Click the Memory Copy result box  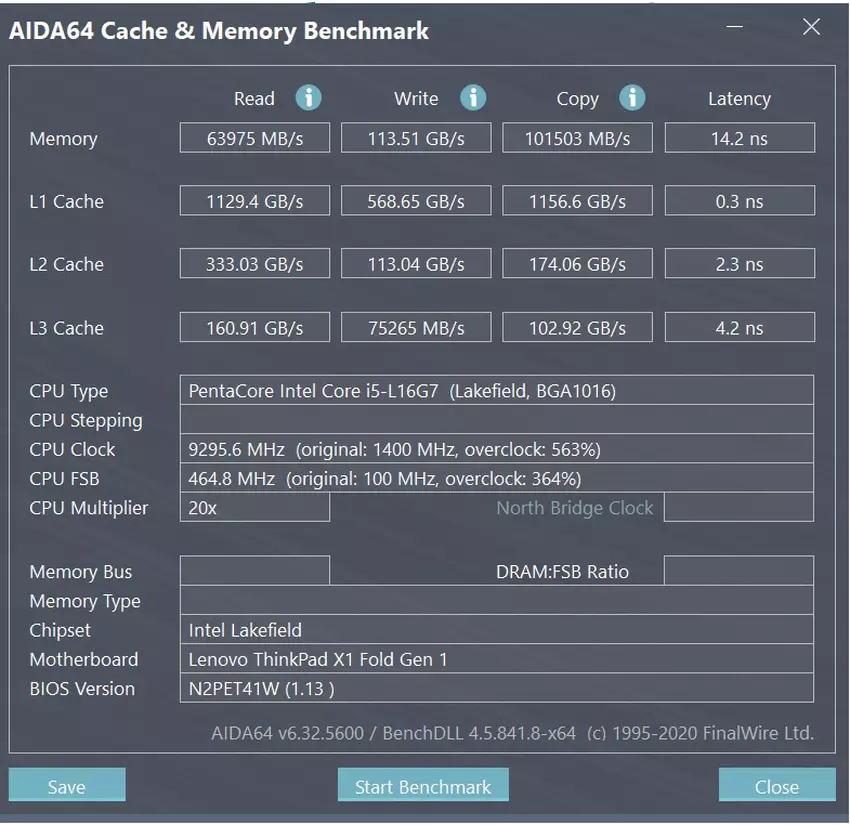[x=577, y=138]
